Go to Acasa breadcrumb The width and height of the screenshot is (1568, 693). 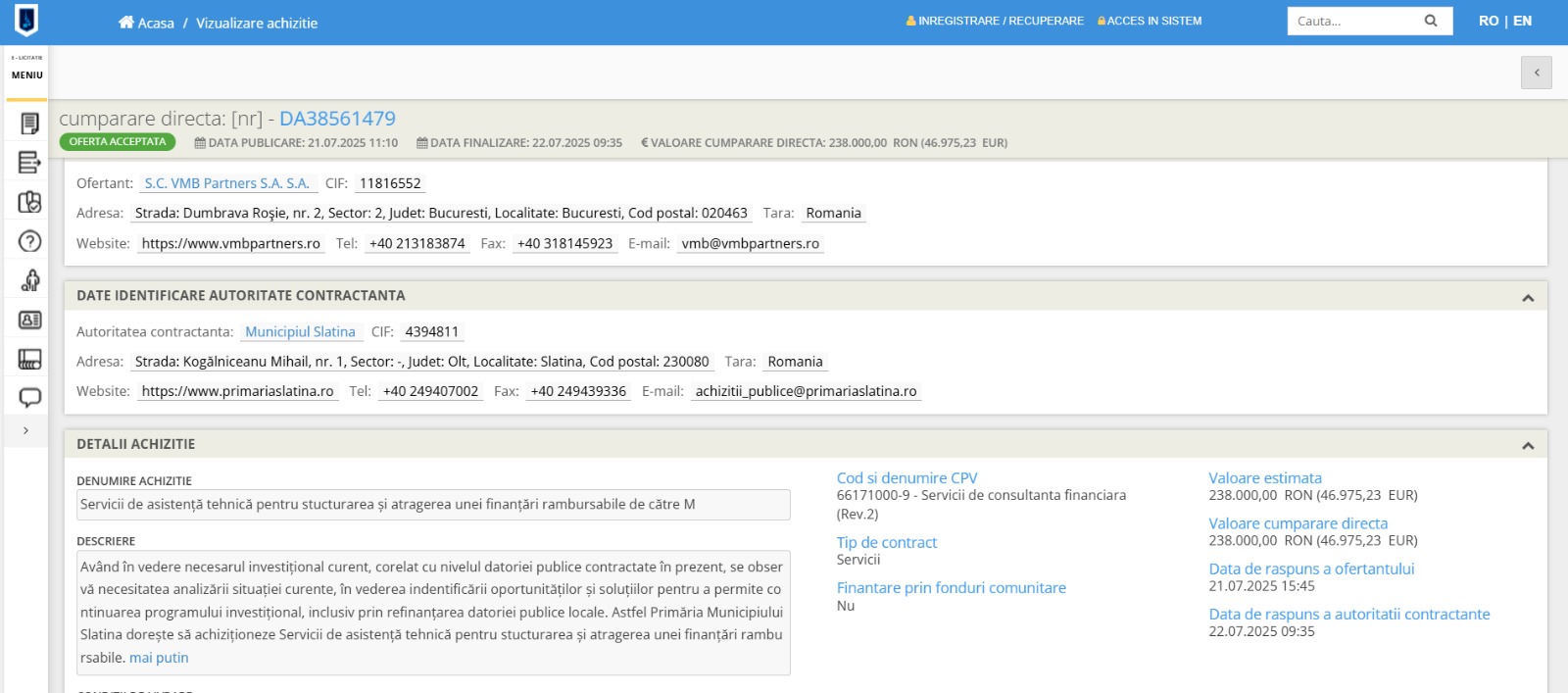(x=146, y=23)
